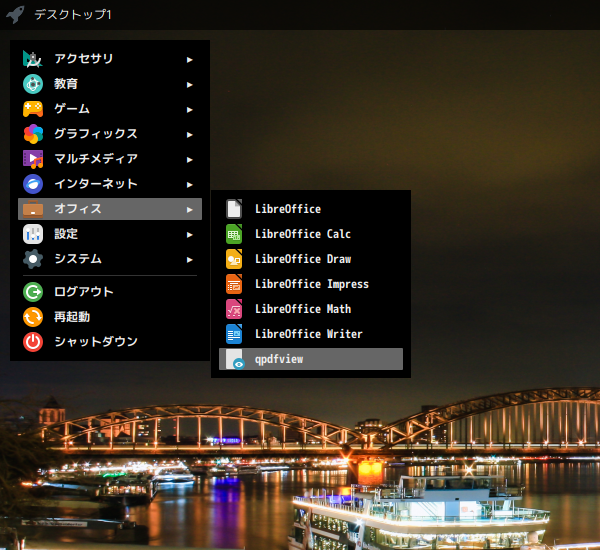This screenshot has height=550, width=600.
Task: Expand the マルチメディア submenu arrow
Action: coord(189,160)
